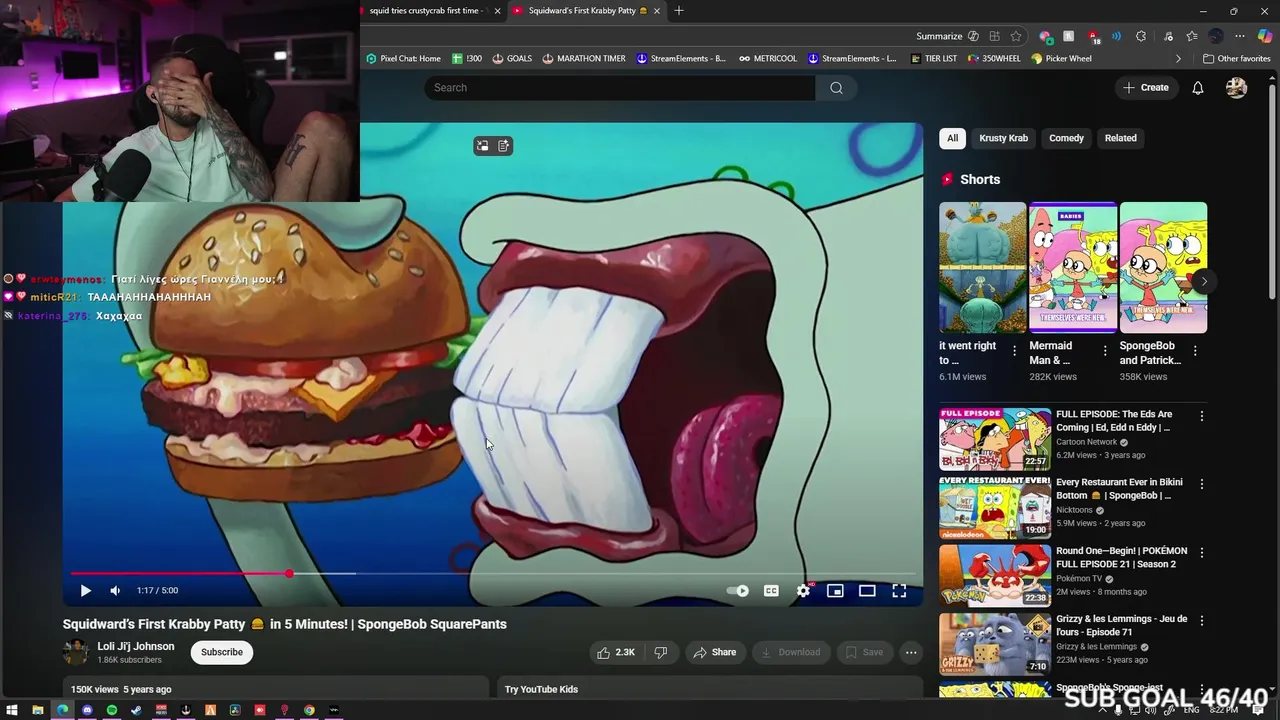The image size is (1280, 720).
Task: Submit search with the magnifier button
Action: coord(836,88)
